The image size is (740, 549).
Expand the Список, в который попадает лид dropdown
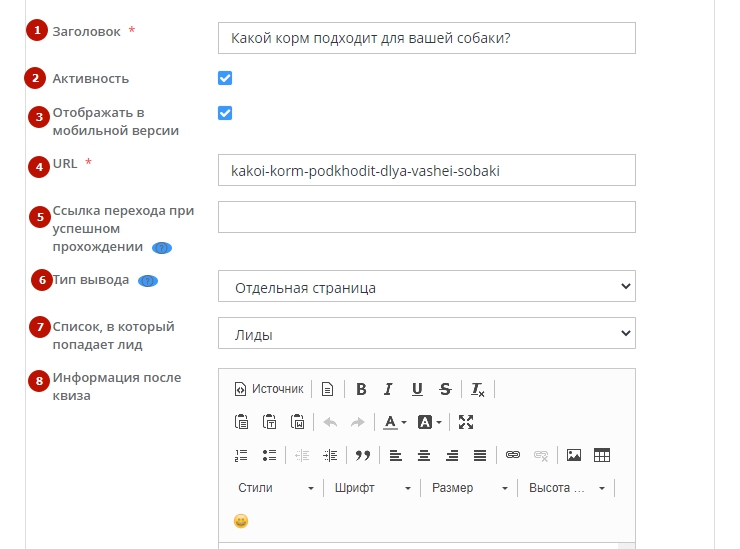(426, 334)
